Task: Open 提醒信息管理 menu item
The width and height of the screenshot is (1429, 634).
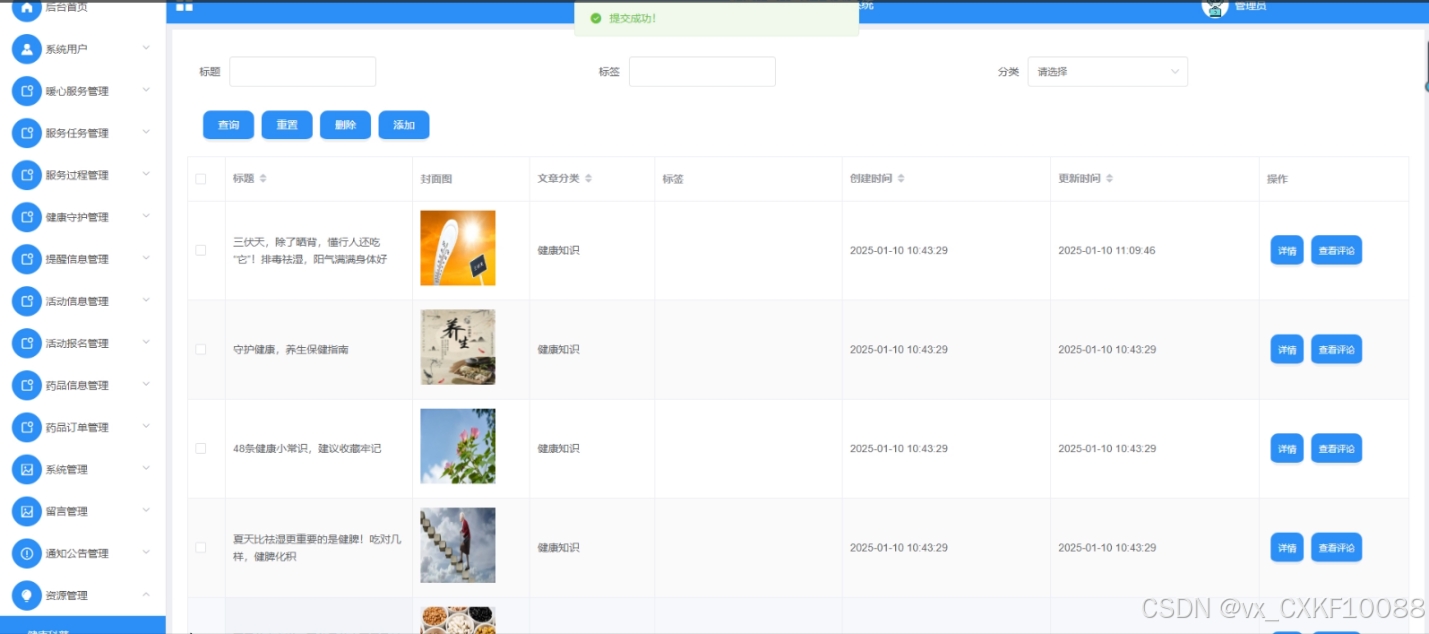Action: (x=83, y=259)
